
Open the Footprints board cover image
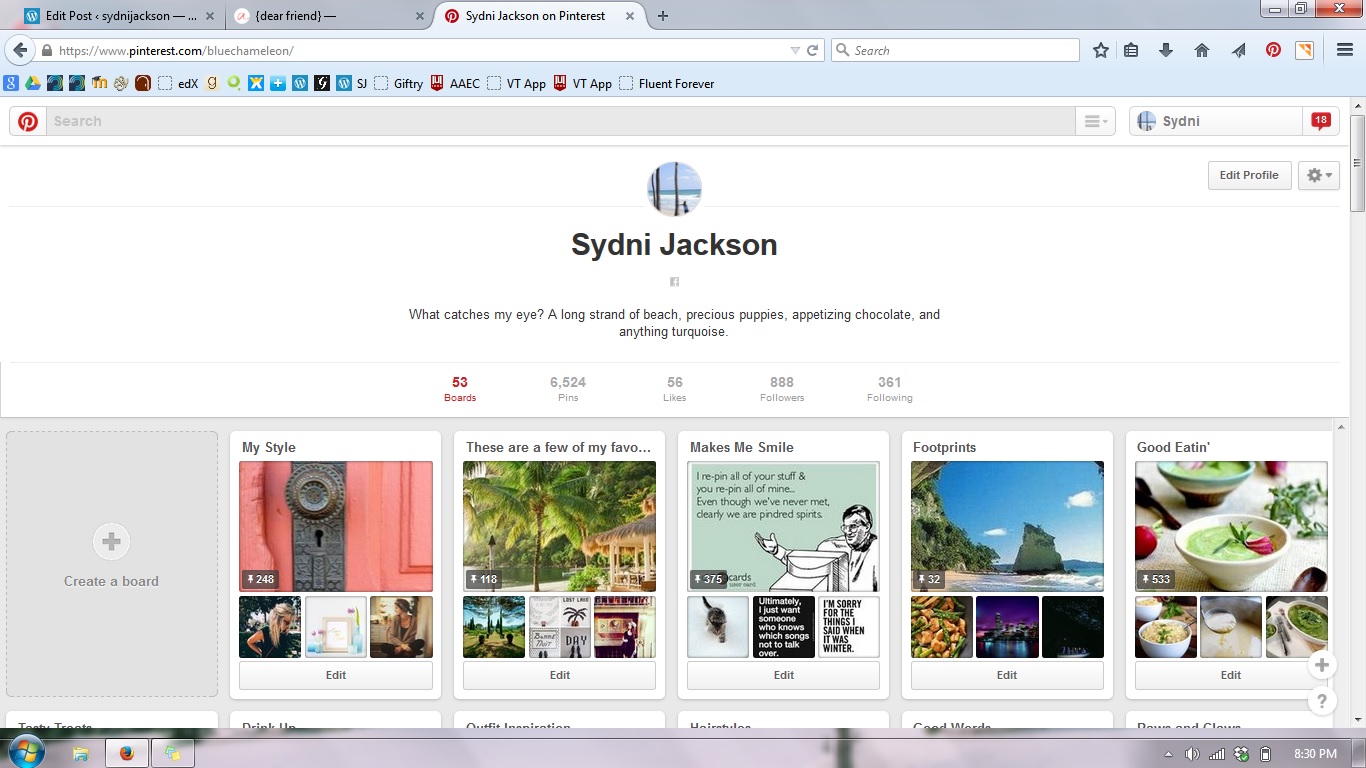[1007, 526]
